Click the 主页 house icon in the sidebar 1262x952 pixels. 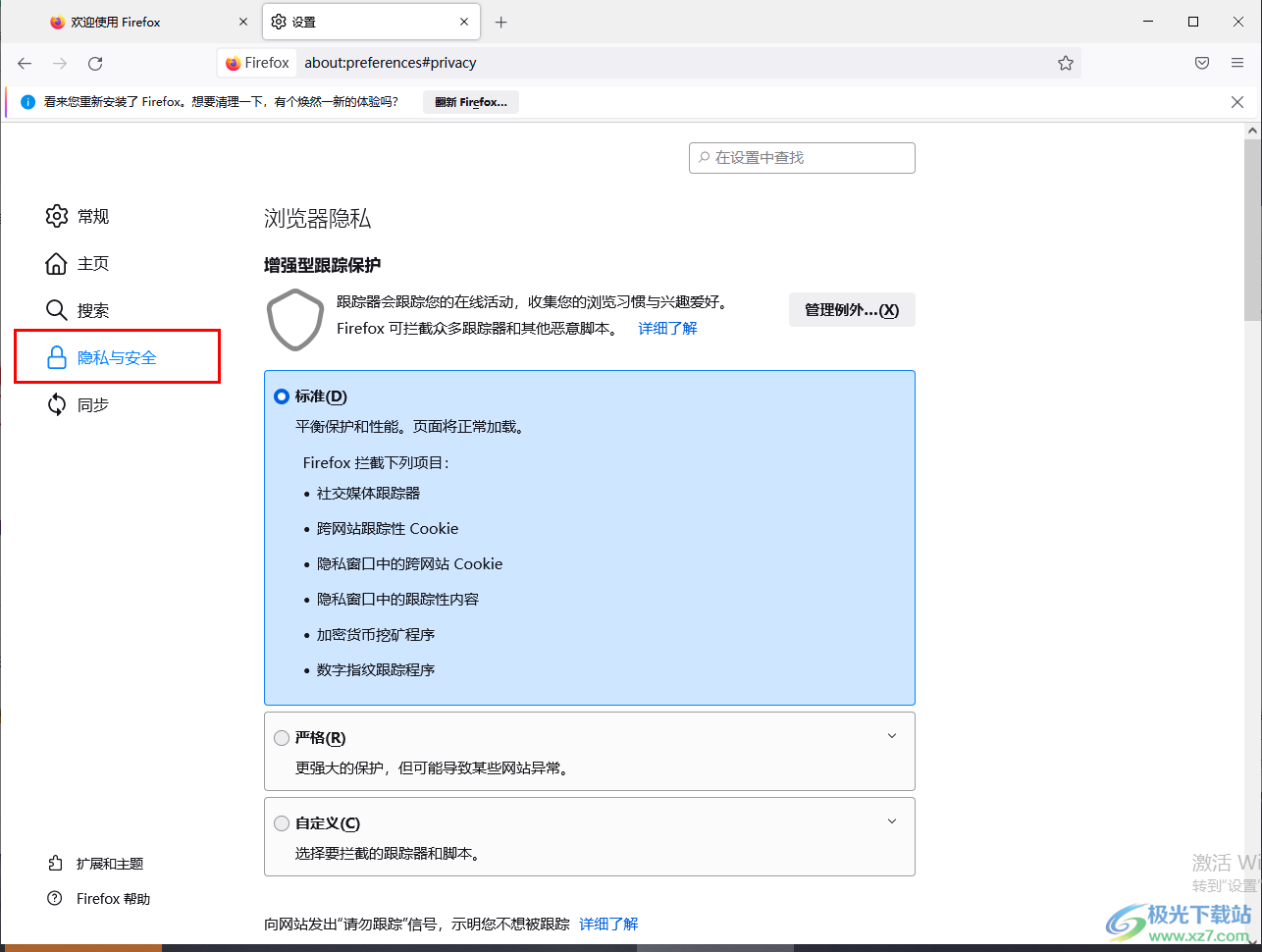point(57,263)
